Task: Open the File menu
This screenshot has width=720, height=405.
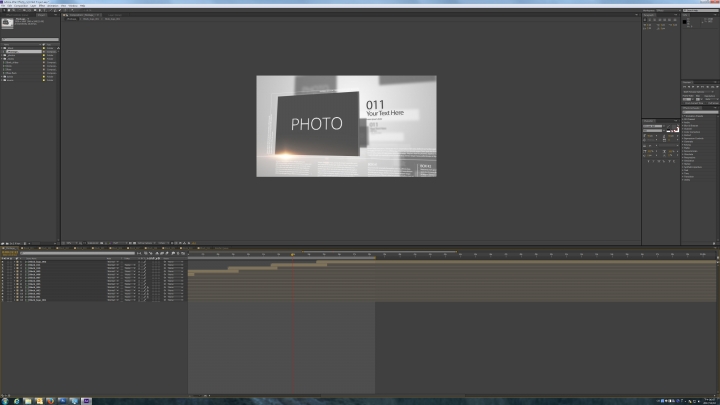Action: point(4,6)
